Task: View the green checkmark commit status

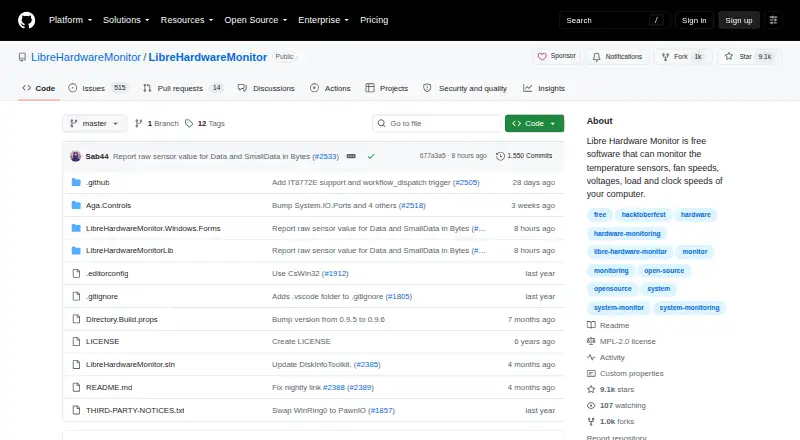Action: point(371,156)
